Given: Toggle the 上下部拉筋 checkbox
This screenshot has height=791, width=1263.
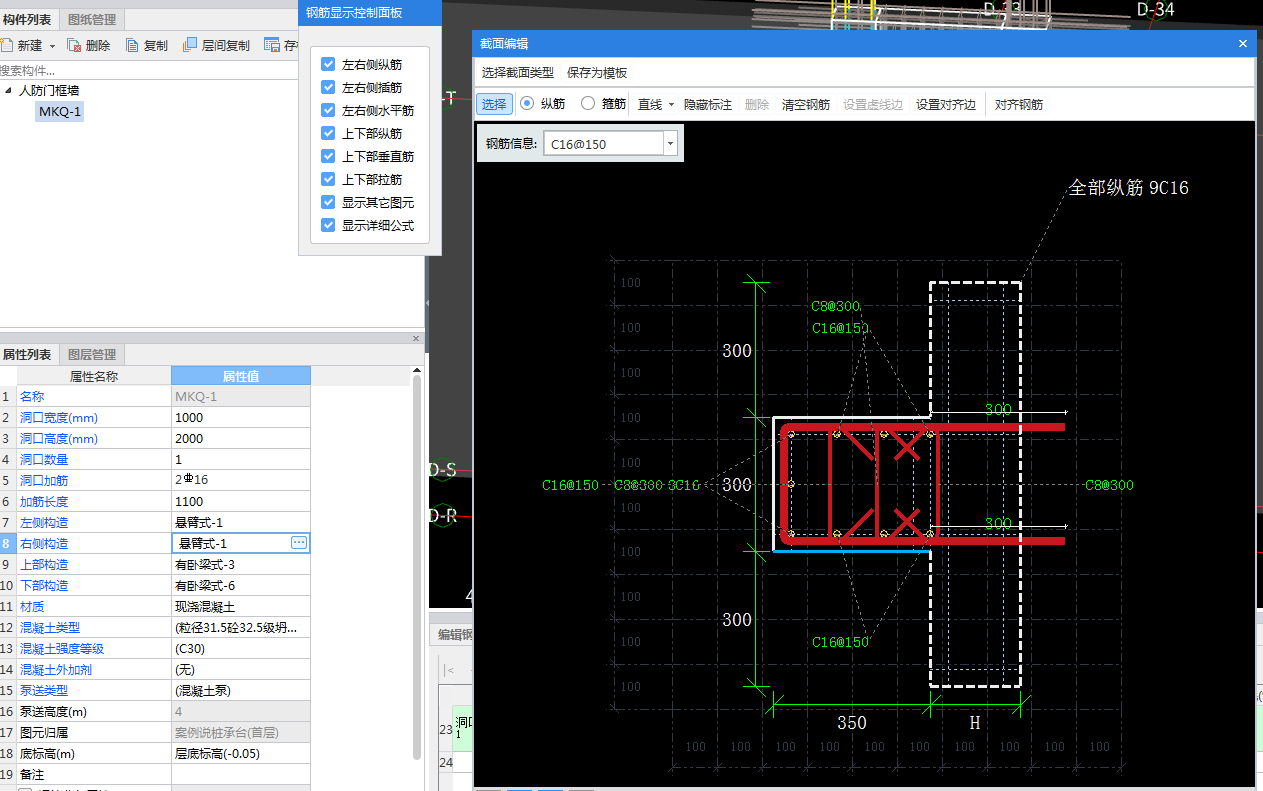Looking at the screenshot, I should pos(328,179).
